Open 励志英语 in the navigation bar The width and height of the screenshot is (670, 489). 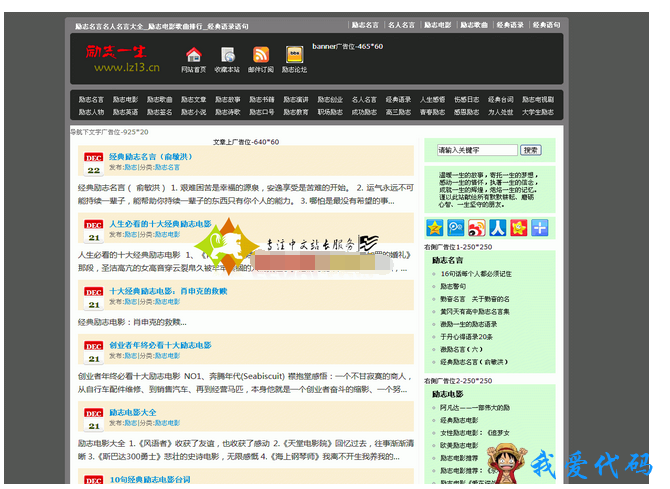pyautogui.click(x=125, y=112)
